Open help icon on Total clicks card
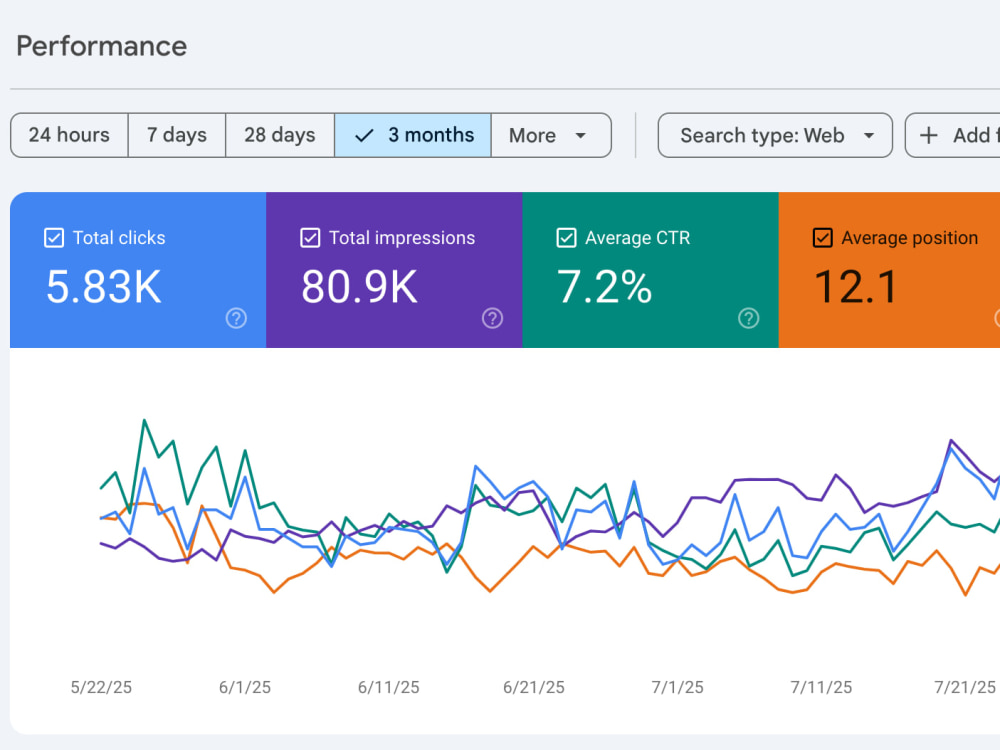This screenshot has height=750, width=1000. coord(236,318)
